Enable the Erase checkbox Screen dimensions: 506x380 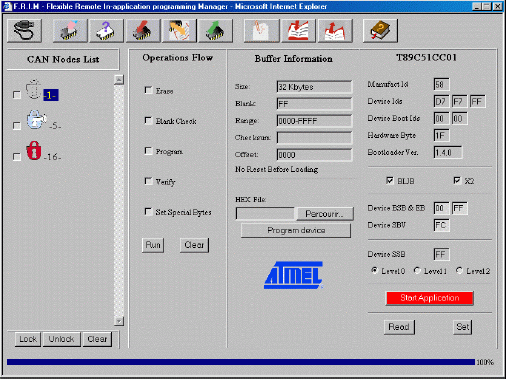148,90
